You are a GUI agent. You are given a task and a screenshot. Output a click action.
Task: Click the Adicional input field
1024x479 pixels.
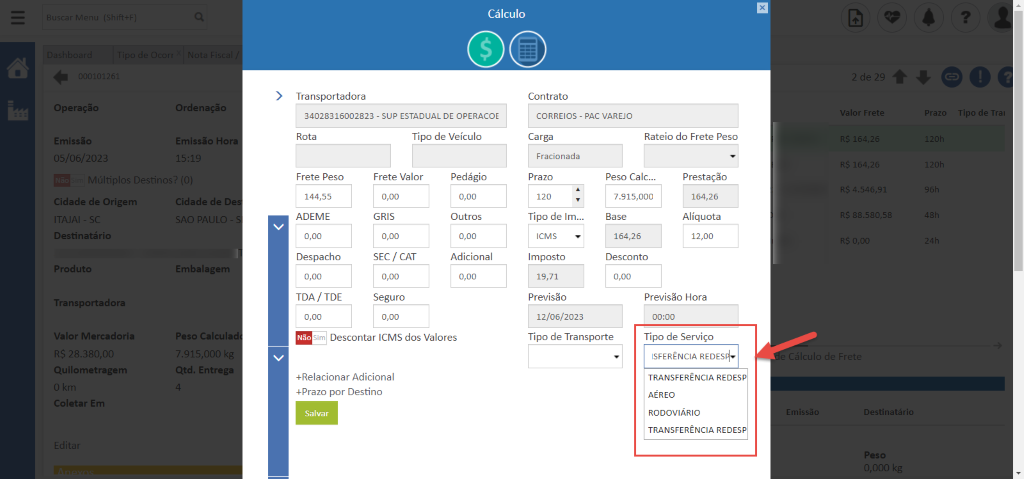[x=478, y=276]
